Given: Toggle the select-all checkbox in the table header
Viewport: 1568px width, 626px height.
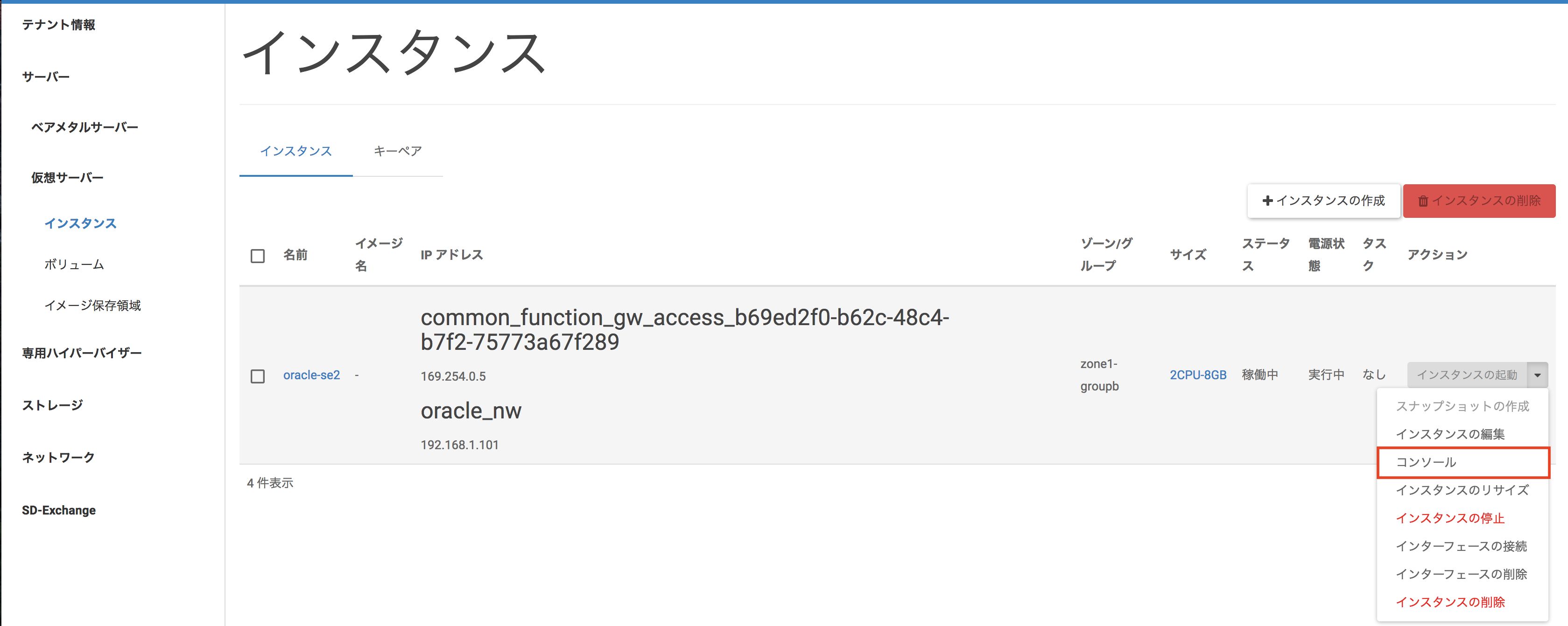Looking at the screenshot, I should pos(258,256).
